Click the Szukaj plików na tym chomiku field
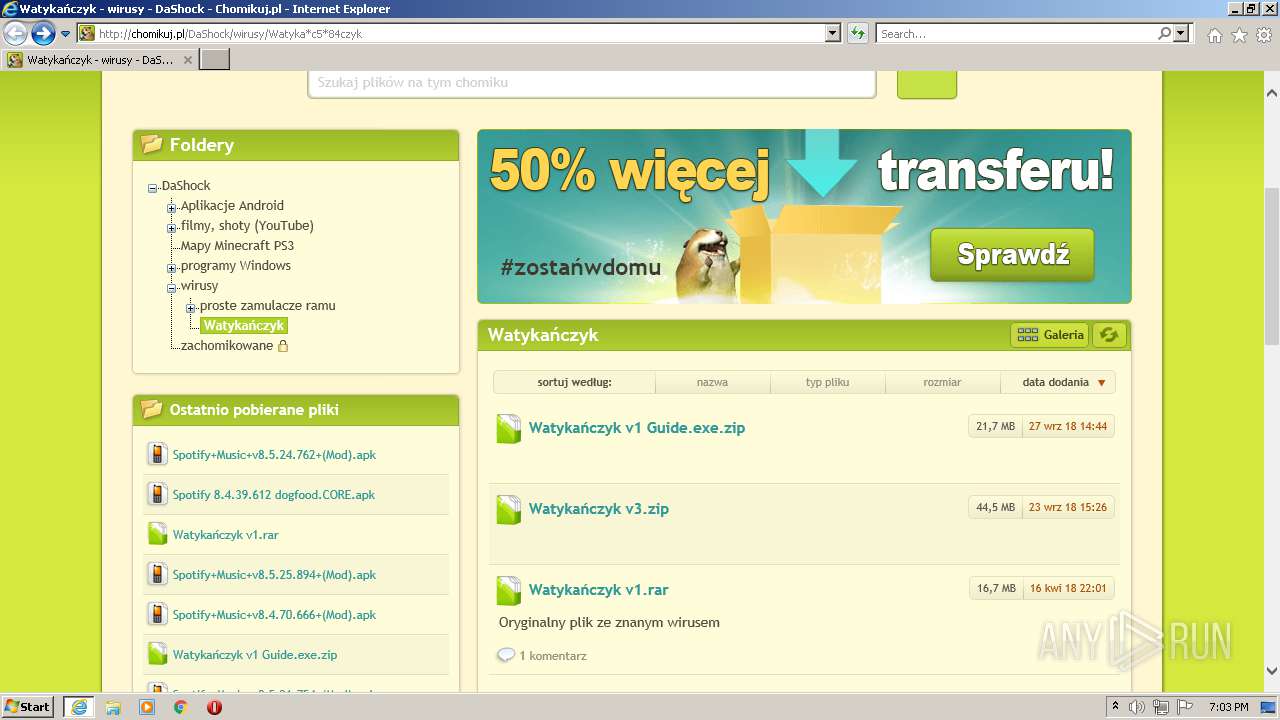 [x=592, y=83]
